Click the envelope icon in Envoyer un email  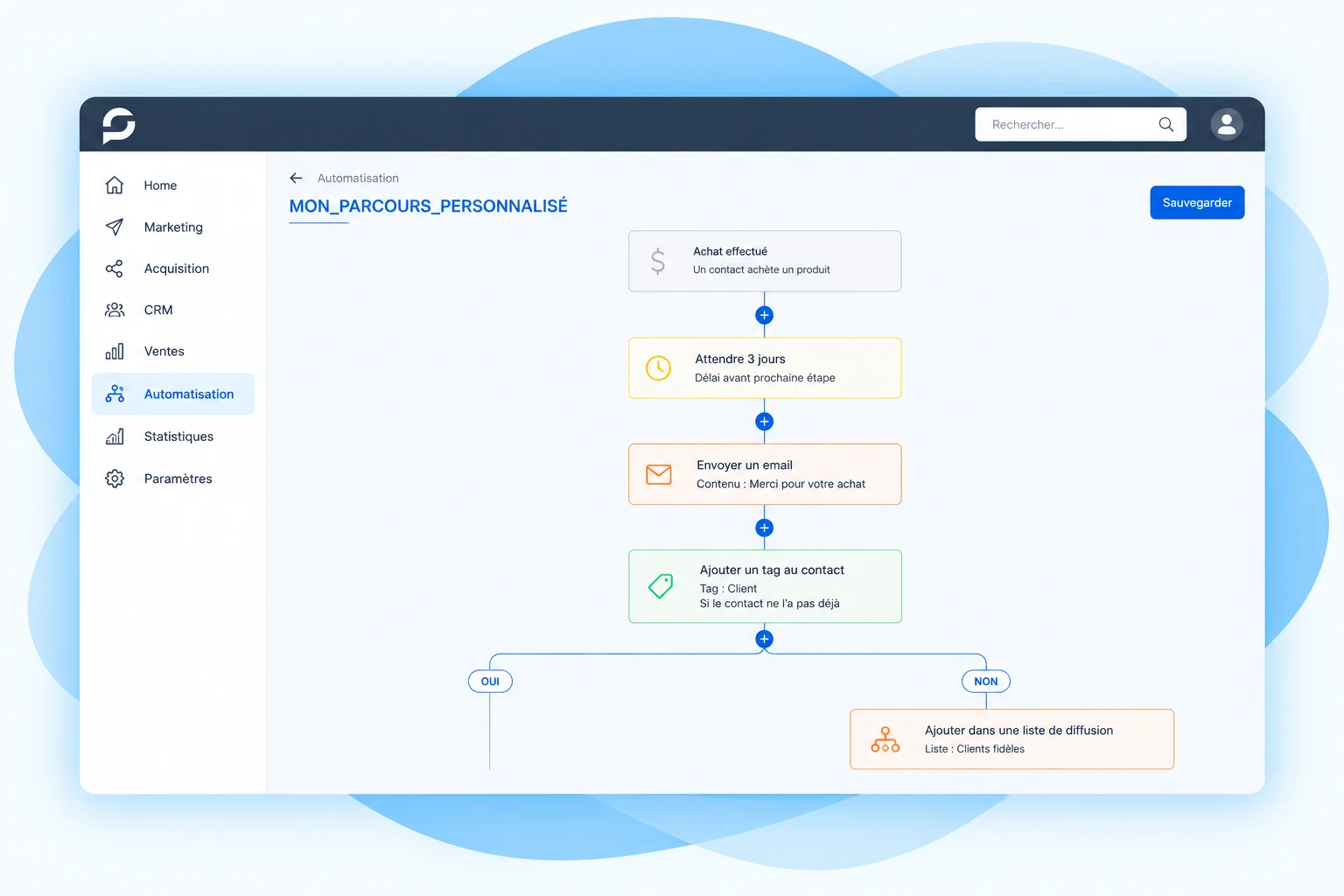[x=659, y=474]
